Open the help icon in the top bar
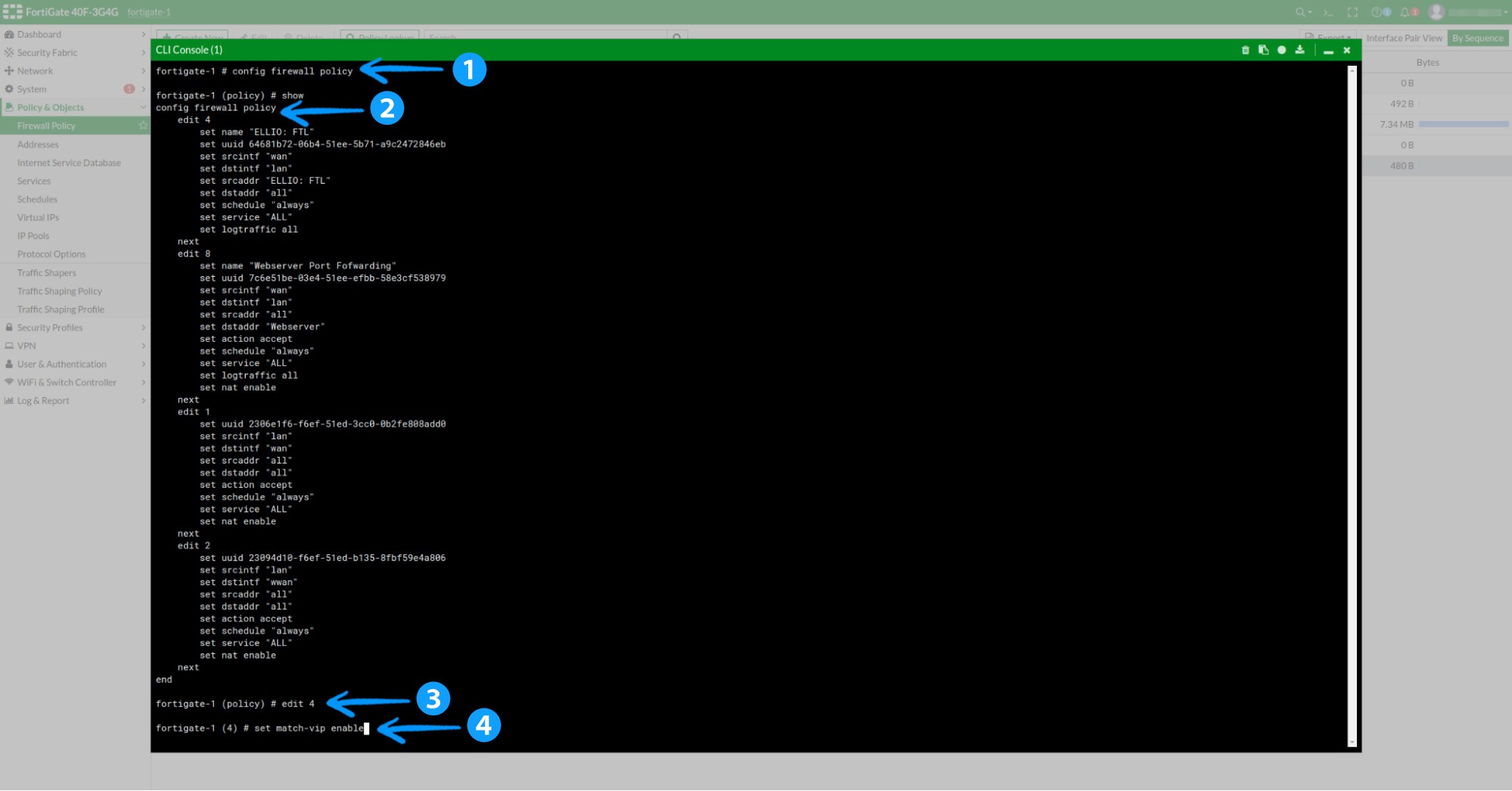The image size is (1512, 791). (x=1377, y=12)
